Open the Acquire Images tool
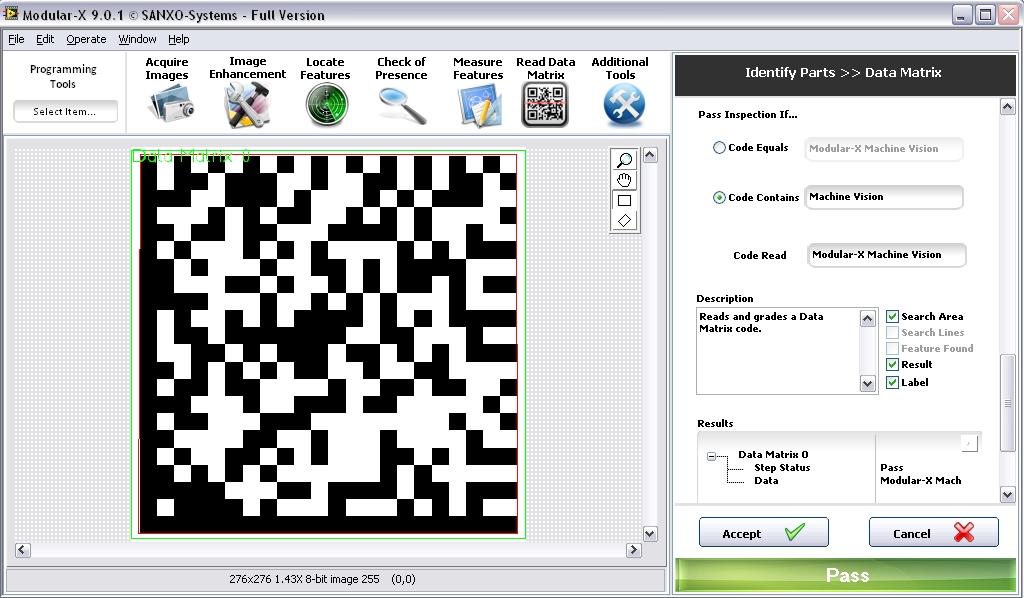The image size is (1024, 598). click(166, 103)
